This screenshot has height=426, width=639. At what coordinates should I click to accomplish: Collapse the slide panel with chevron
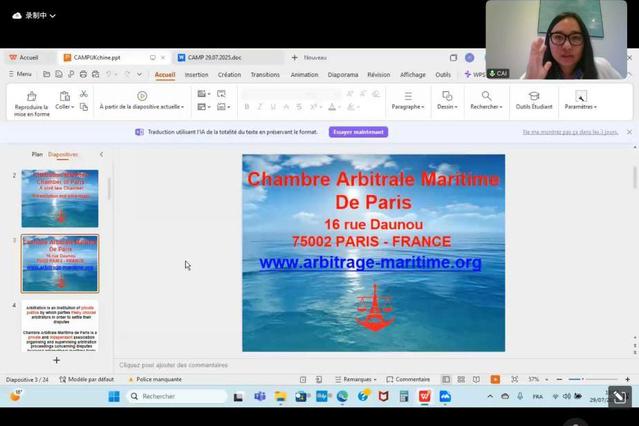101,155
